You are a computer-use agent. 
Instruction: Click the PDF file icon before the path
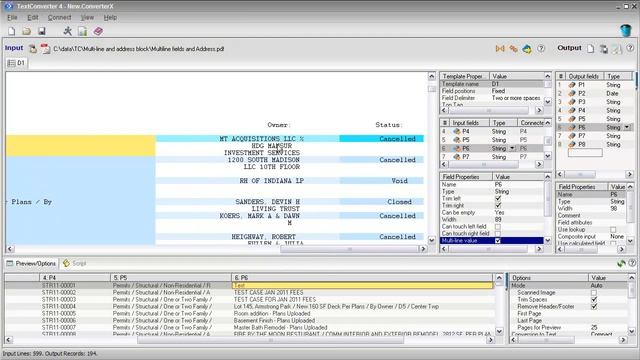45,49
